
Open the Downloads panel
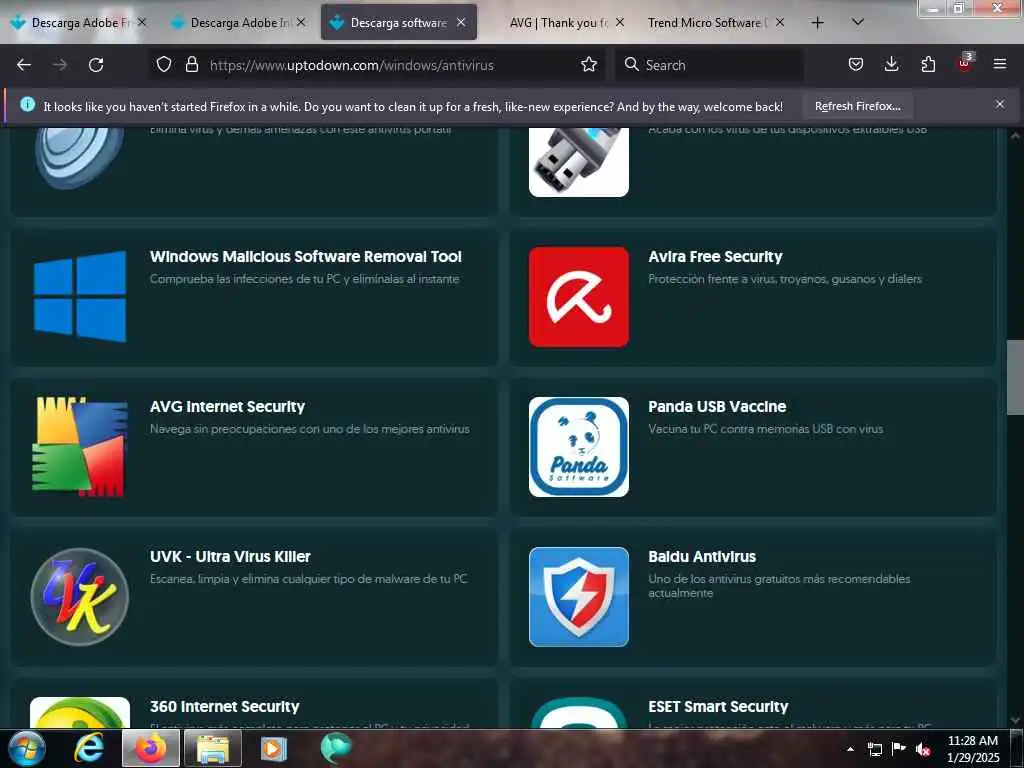[x=891, y=65]
